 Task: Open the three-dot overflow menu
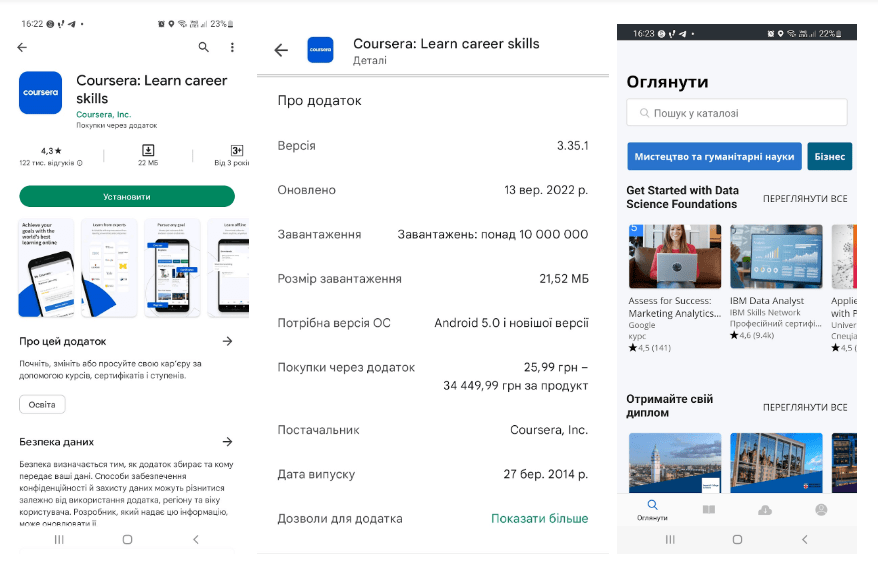tap(232, 47)
